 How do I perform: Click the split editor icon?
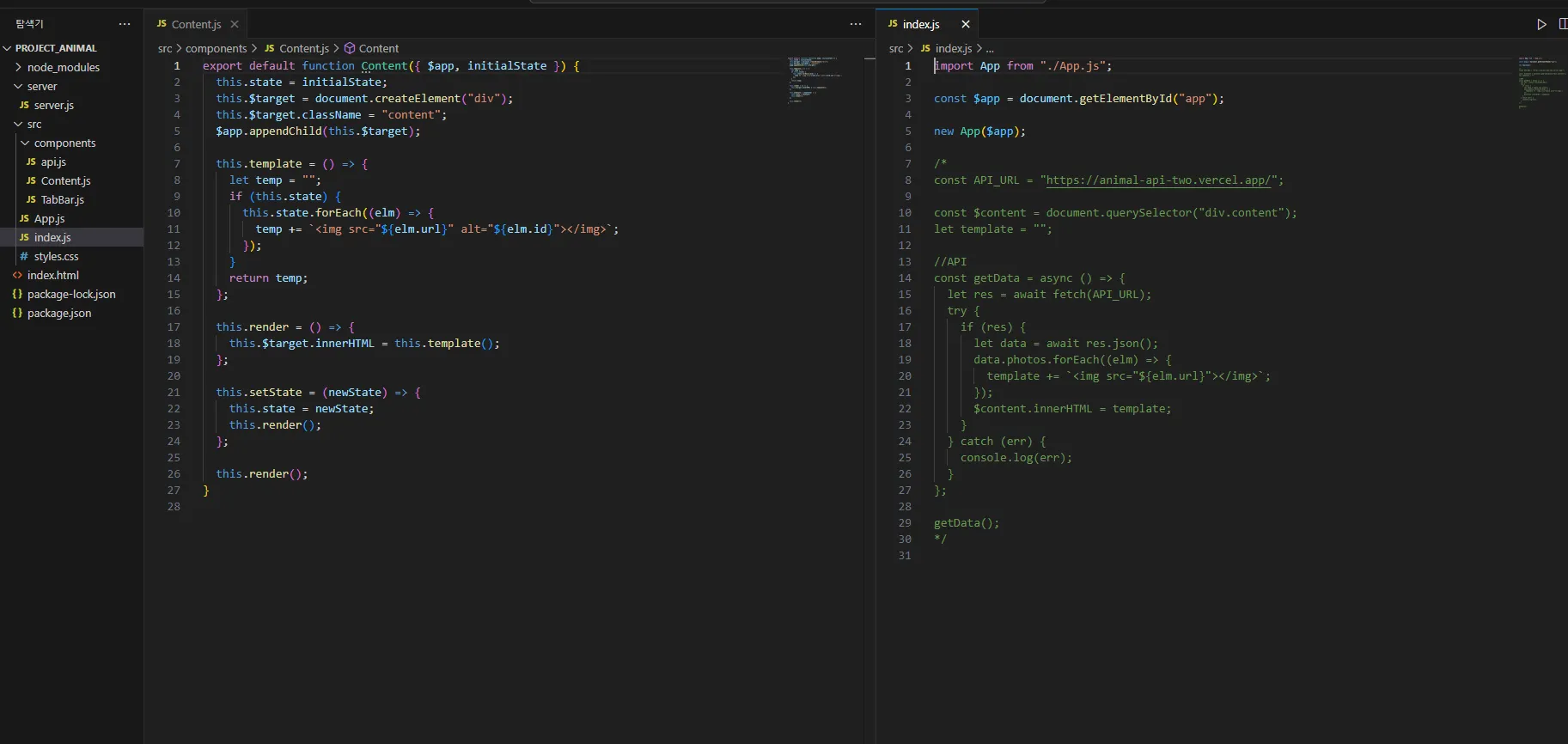click(x=1563, y=24)
